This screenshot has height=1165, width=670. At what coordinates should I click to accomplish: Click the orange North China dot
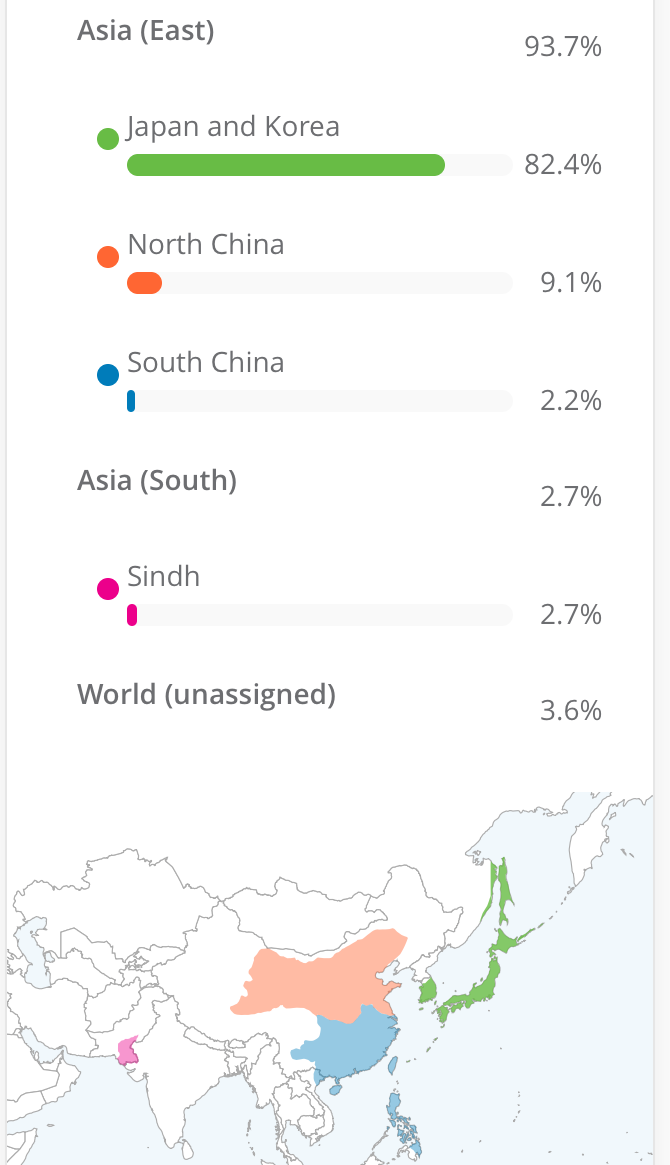(108, 257)
